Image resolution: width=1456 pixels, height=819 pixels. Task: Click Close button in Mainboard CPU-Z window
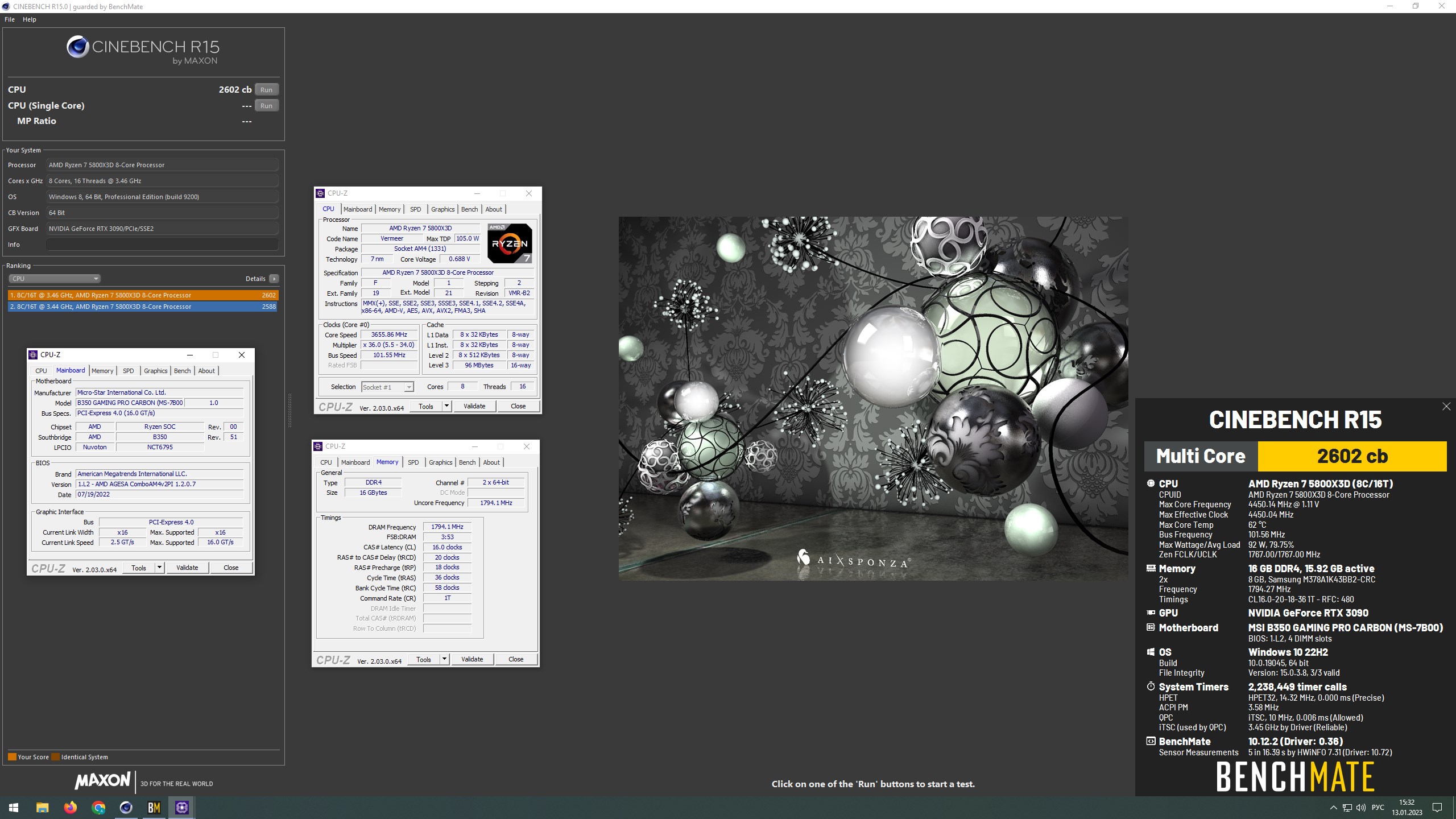click(x=231, y=568)
